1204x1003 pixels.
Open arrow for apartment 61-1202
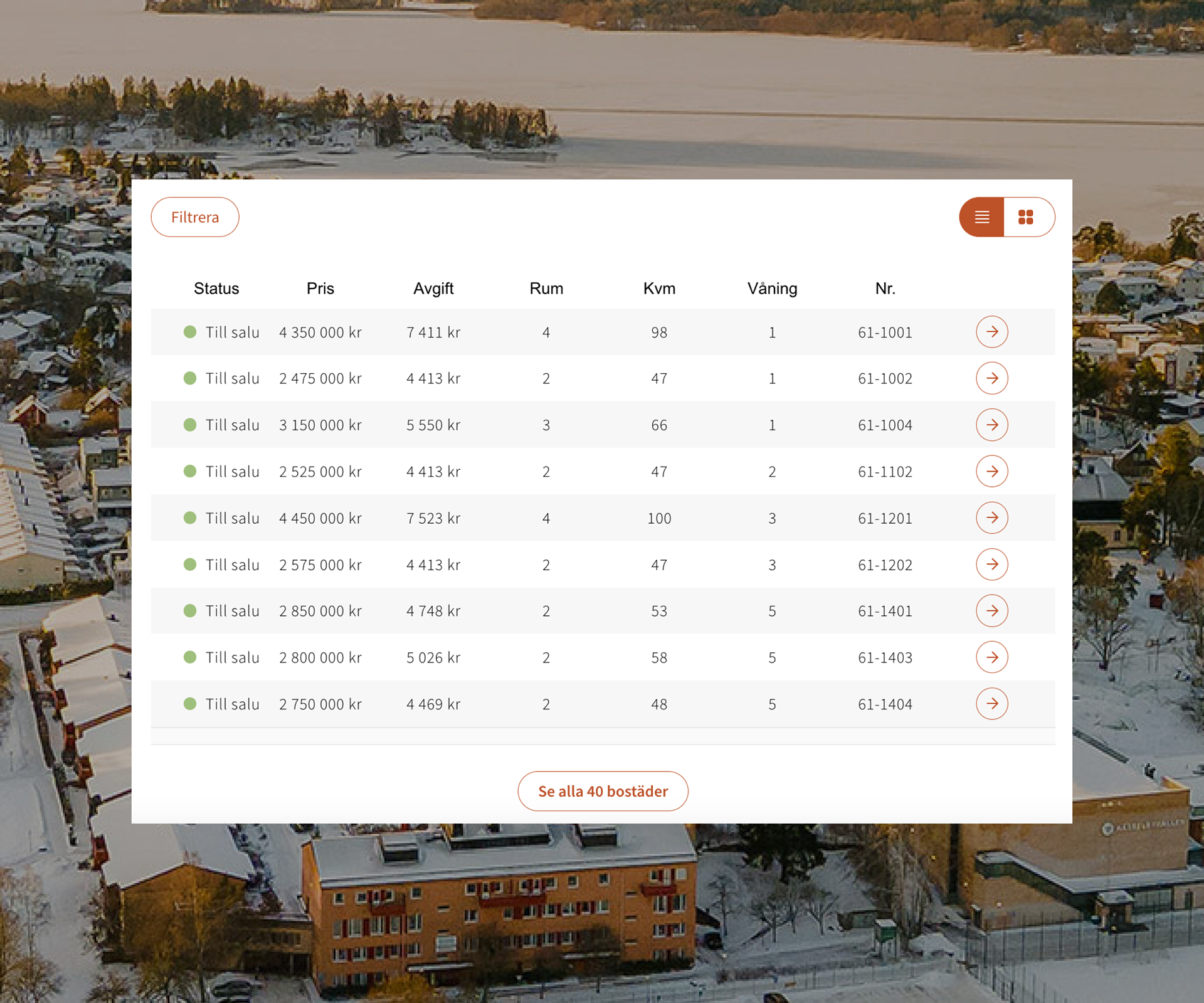[991, 565]
